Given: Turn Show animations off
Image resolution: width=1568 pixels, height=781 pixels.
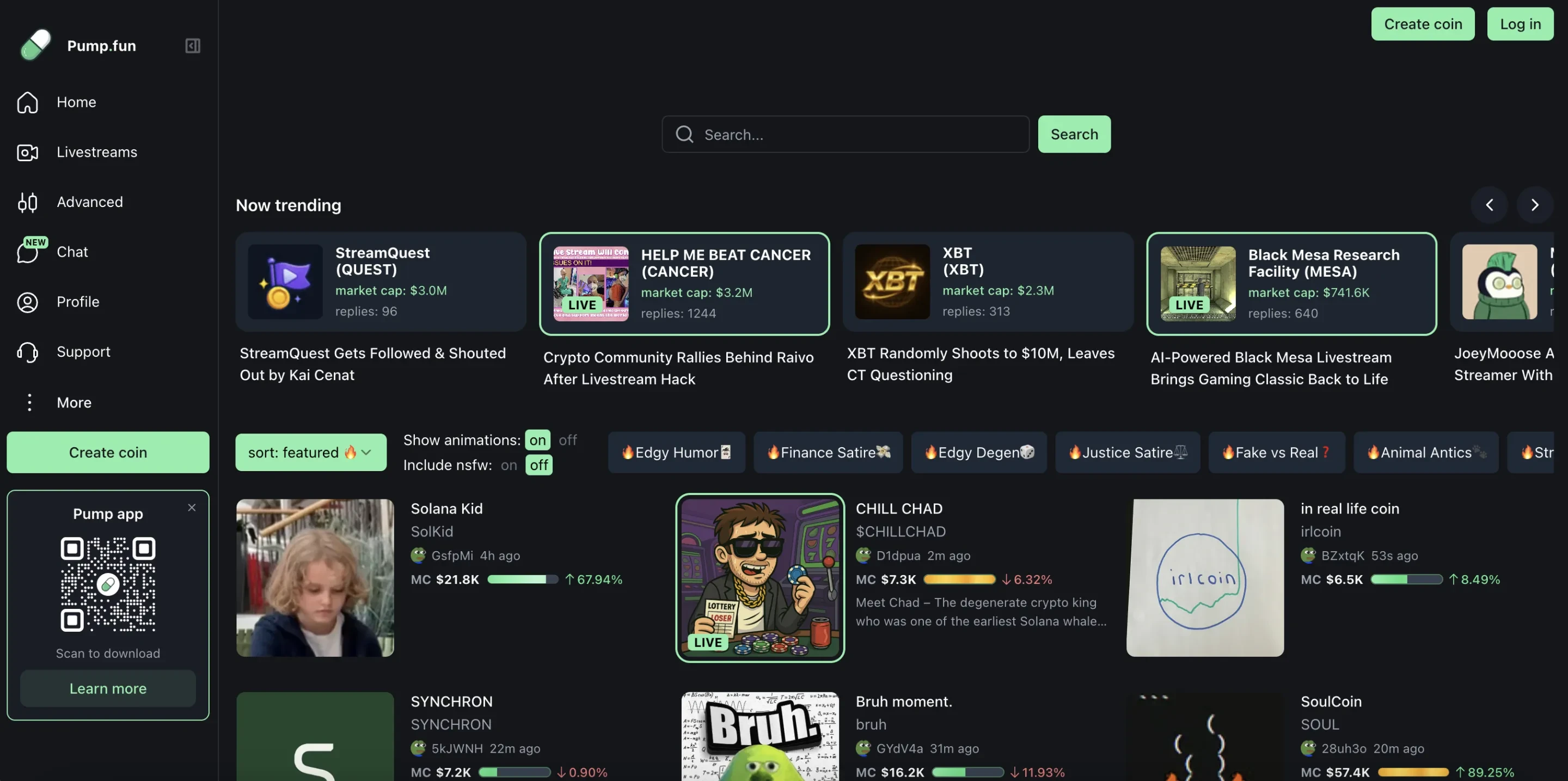Looking at the screenshot, I should point(567,440).
